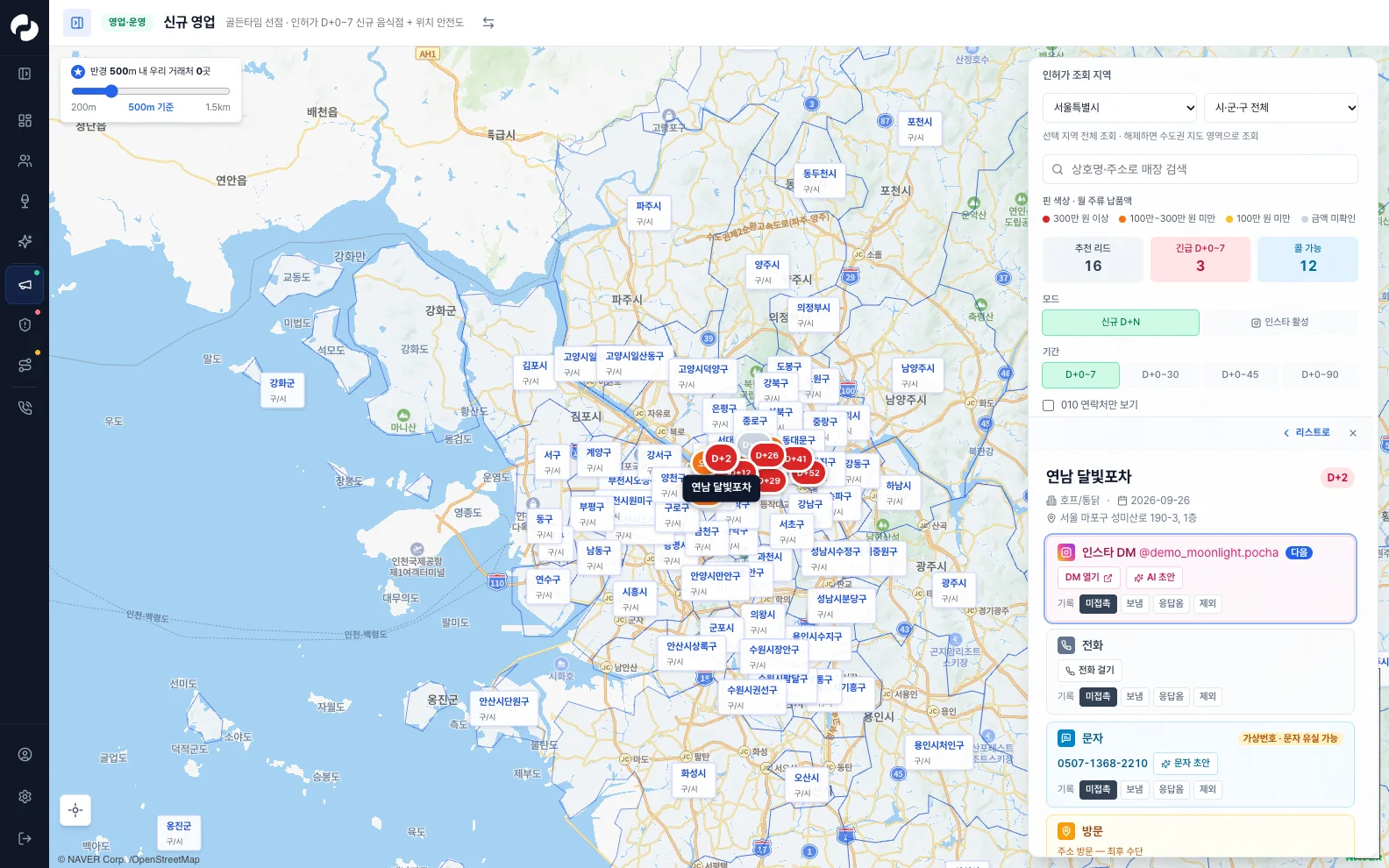Mark 인스타 DM record as 미접촉
The height and width of the screenshot is (868, 1389).
1098,603
